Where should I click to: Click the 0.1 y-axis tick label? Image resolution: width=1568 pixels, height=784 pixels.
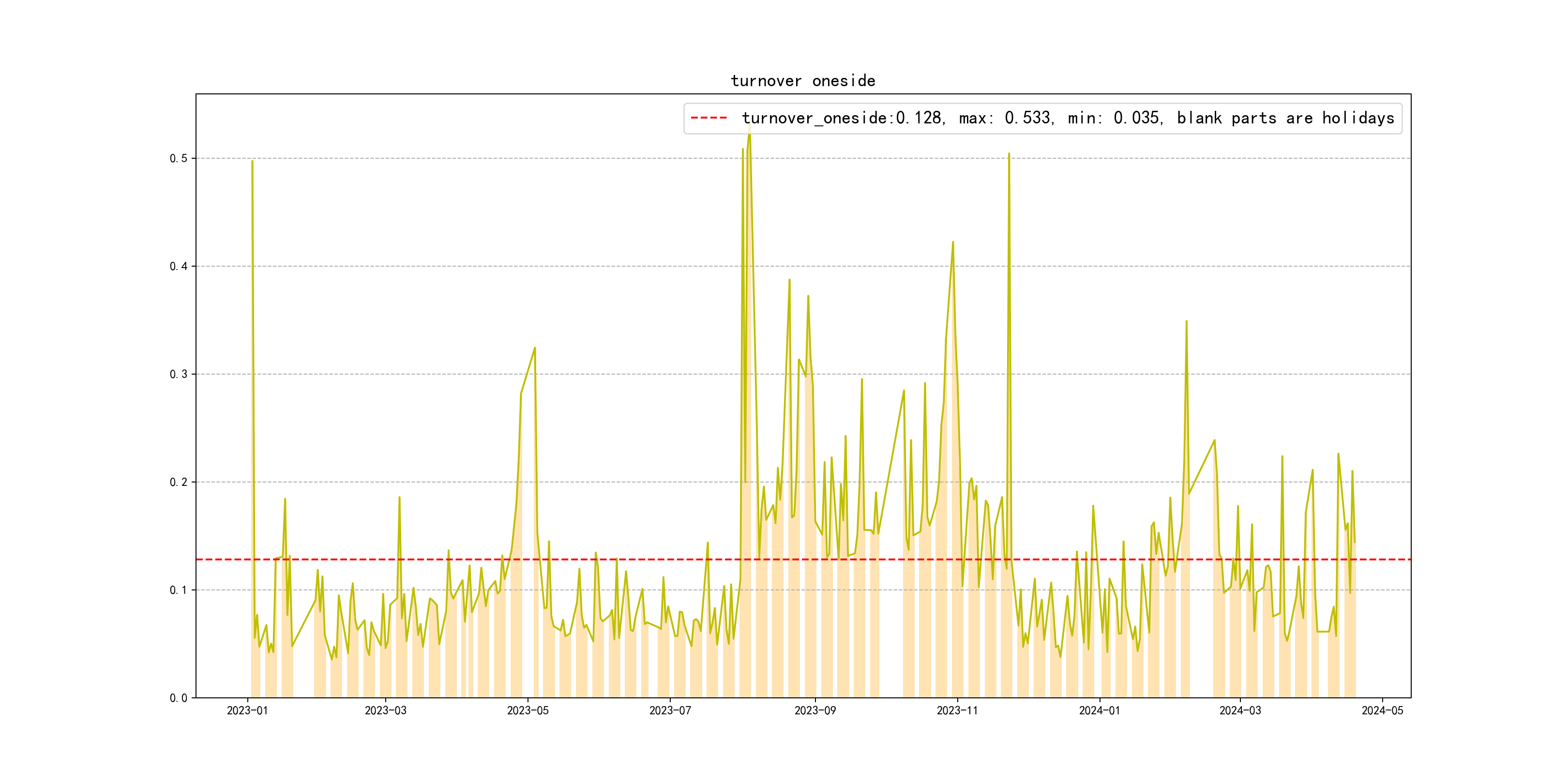tap(179, 590)
